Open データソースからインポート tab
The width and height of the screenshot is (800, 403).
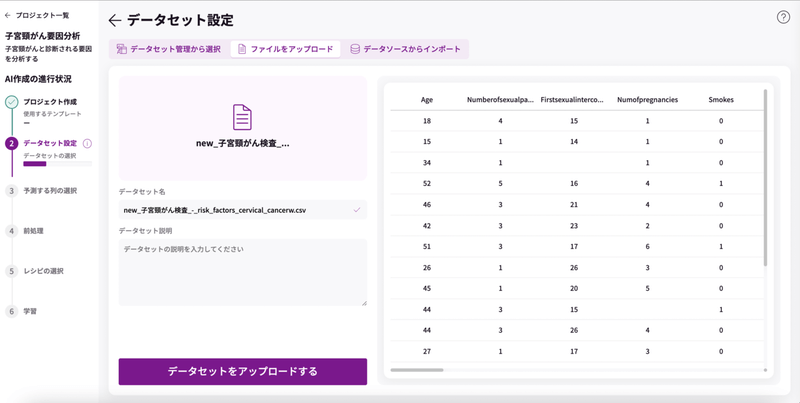pyautogui.click(x=405, y=49)
